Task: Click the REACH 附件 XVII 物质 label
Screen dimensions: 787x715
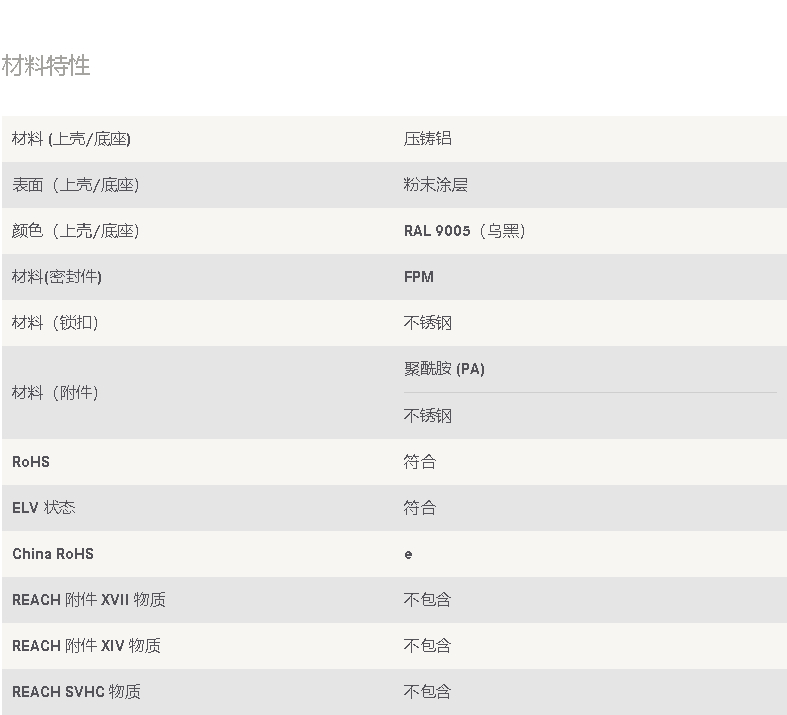Action: (x=89, y=600)
